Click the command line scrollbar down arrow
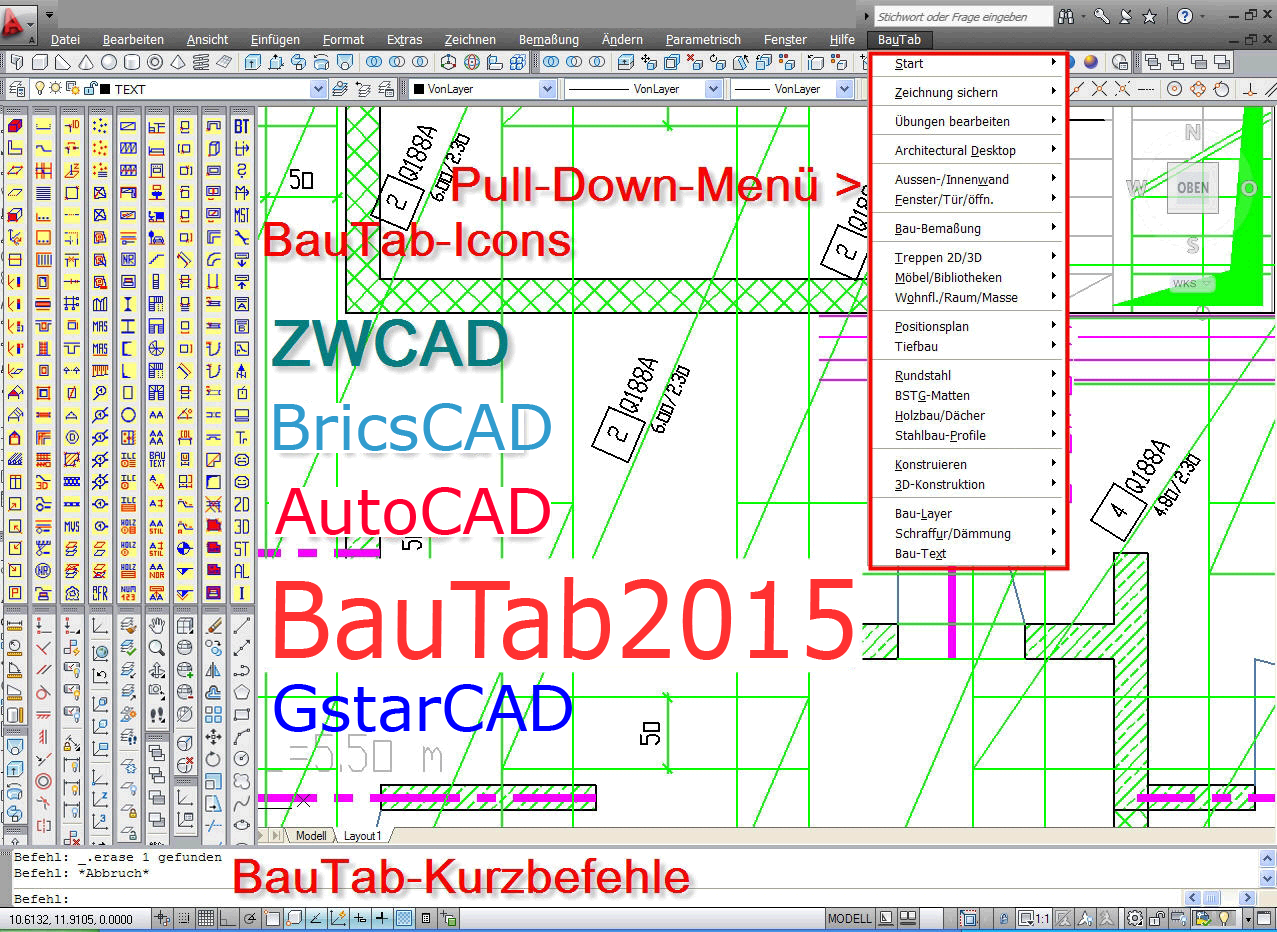1277x932 pixels. [1267, 879]
